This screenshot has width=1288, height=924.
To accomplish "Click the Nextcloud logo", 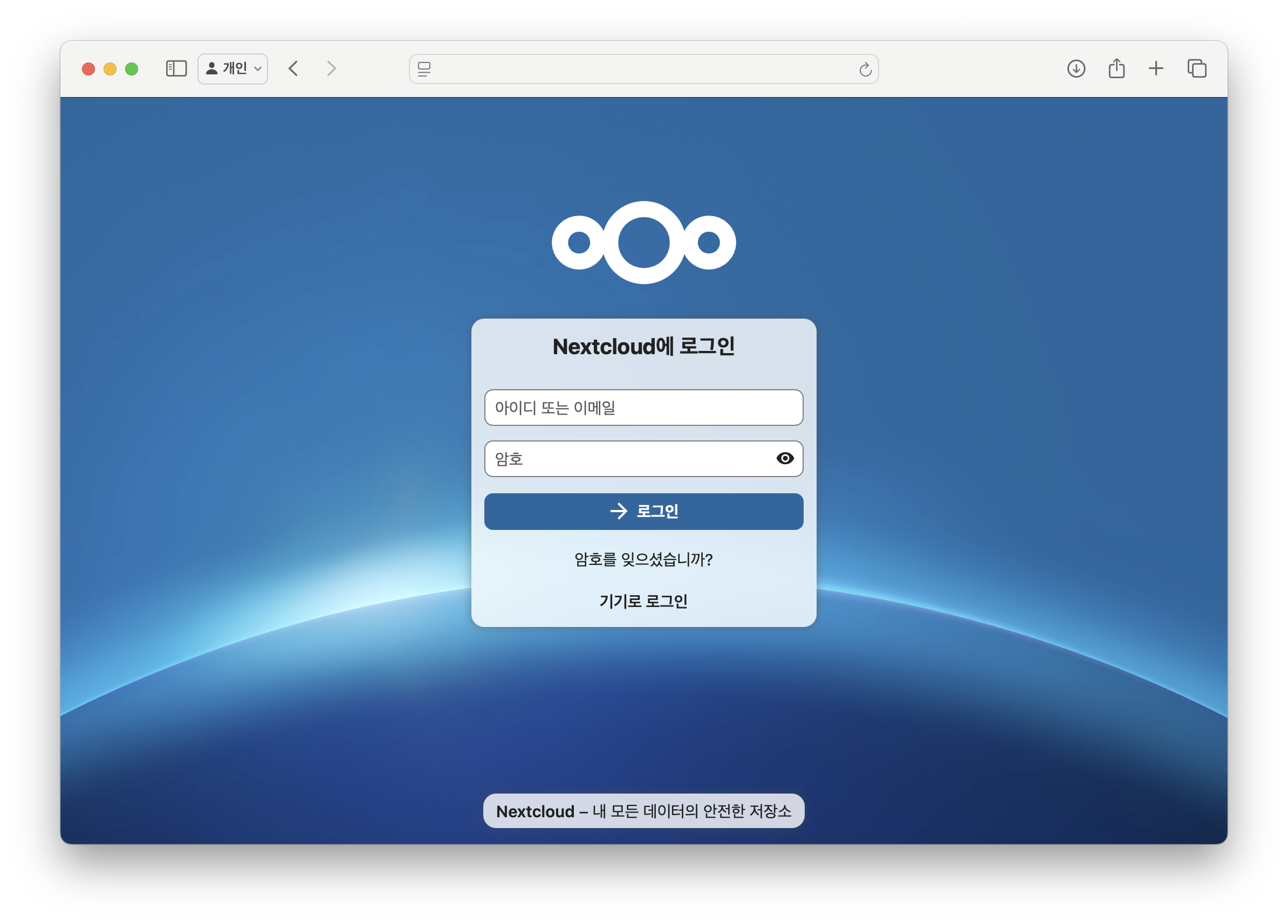I will pos(643,243).
